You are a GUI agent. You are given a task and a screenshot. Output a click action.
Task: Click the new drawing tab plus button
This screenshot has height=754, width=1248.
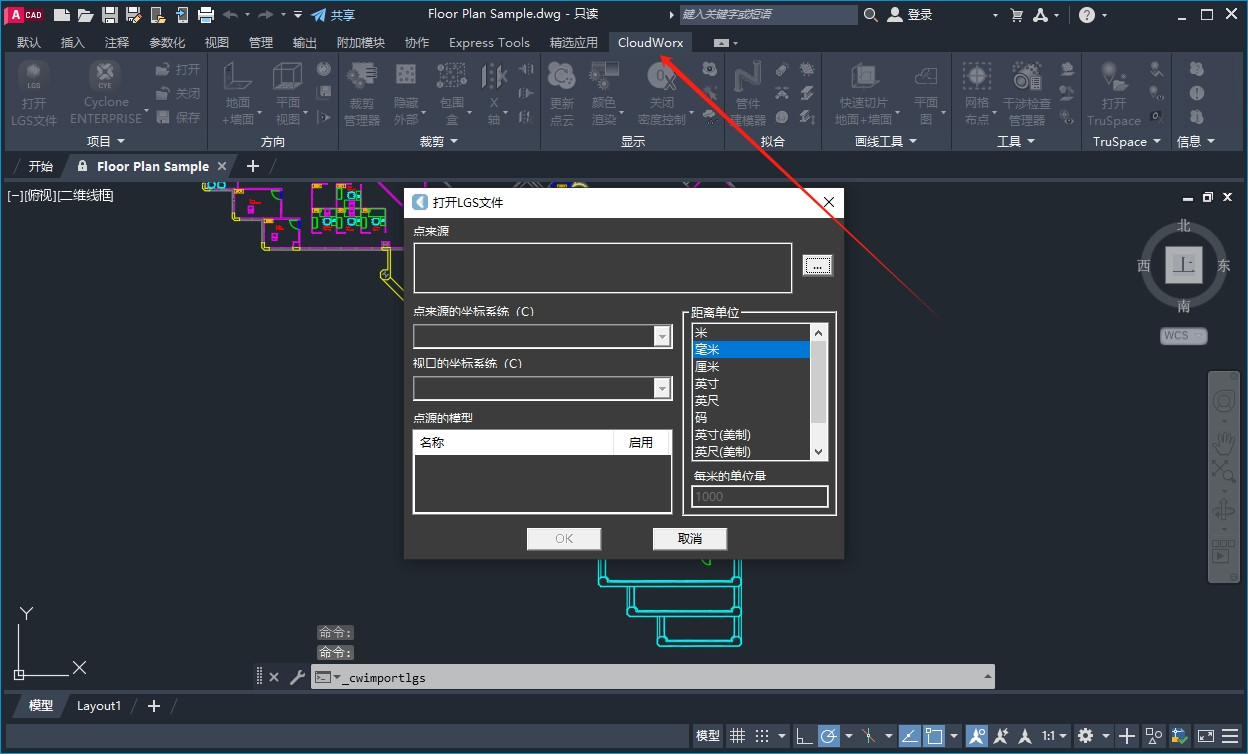[253, 166]
